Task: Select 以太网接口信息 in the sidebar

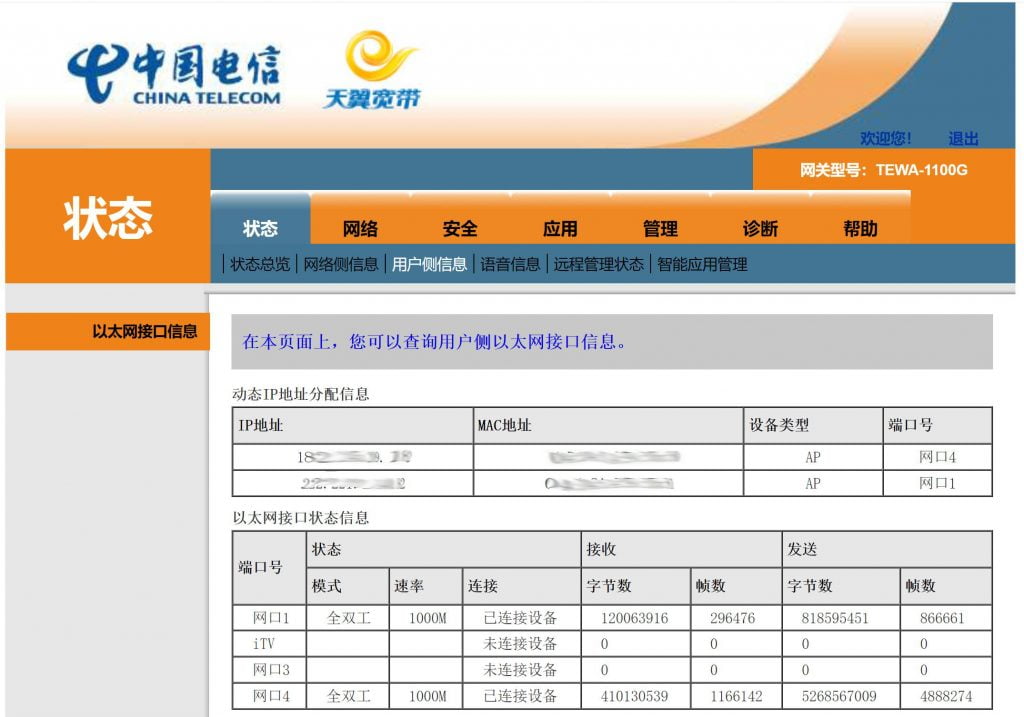Action: pos(145,331)
